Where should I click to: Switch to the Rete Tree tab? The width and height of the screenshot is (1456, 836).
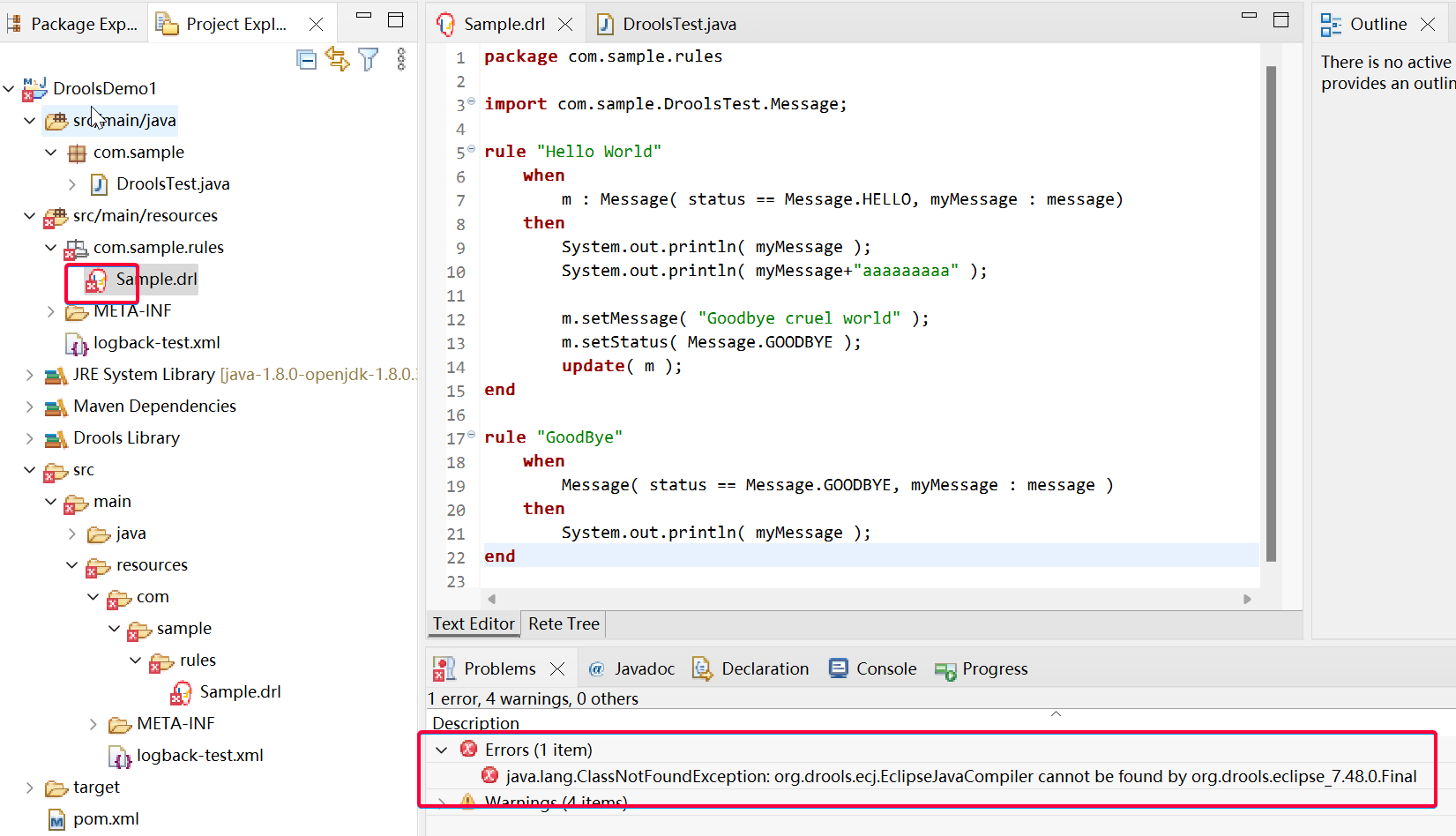pyautogui.click(x=564, y=623)
